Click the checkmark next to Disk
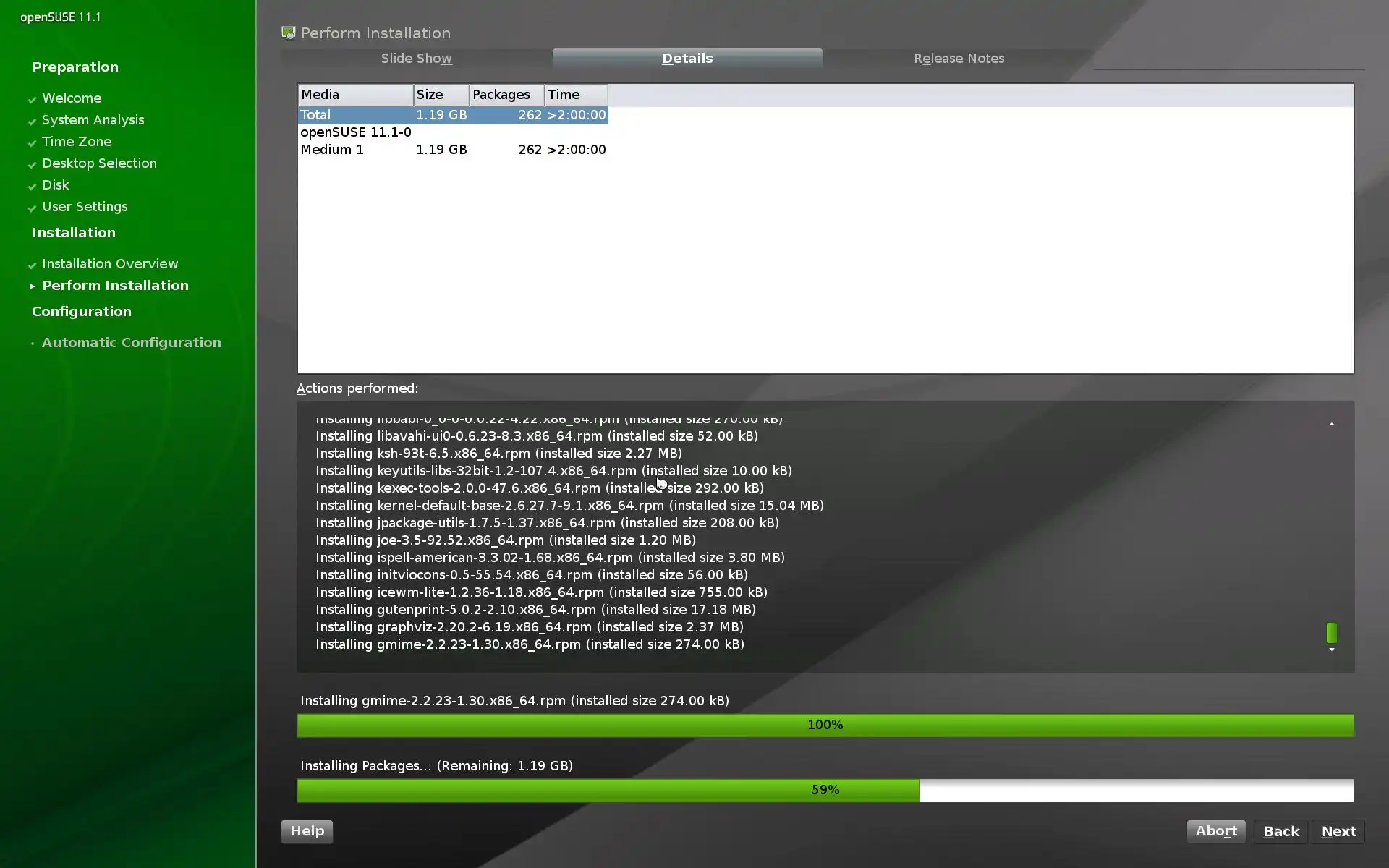1389x868 pixels. tap(32, 186)
